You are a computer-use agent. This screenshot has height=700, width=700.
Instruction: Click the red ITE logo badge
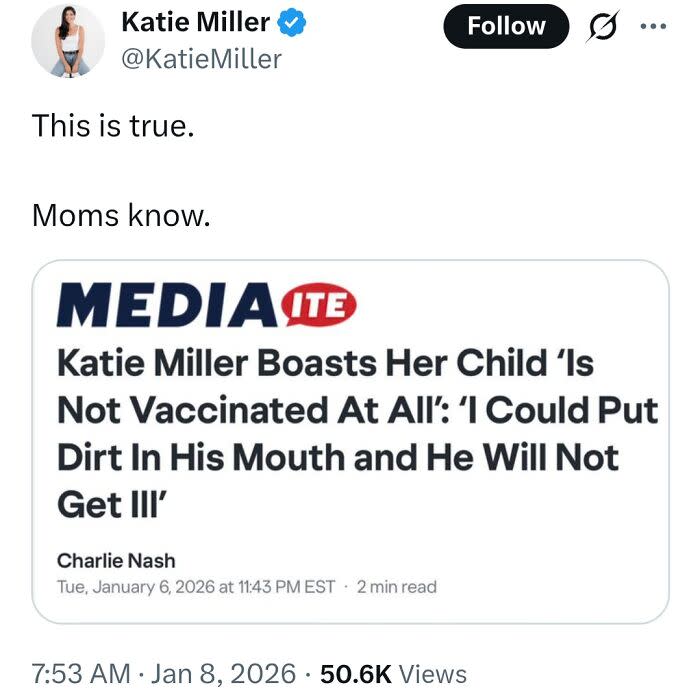pos(316,301)
